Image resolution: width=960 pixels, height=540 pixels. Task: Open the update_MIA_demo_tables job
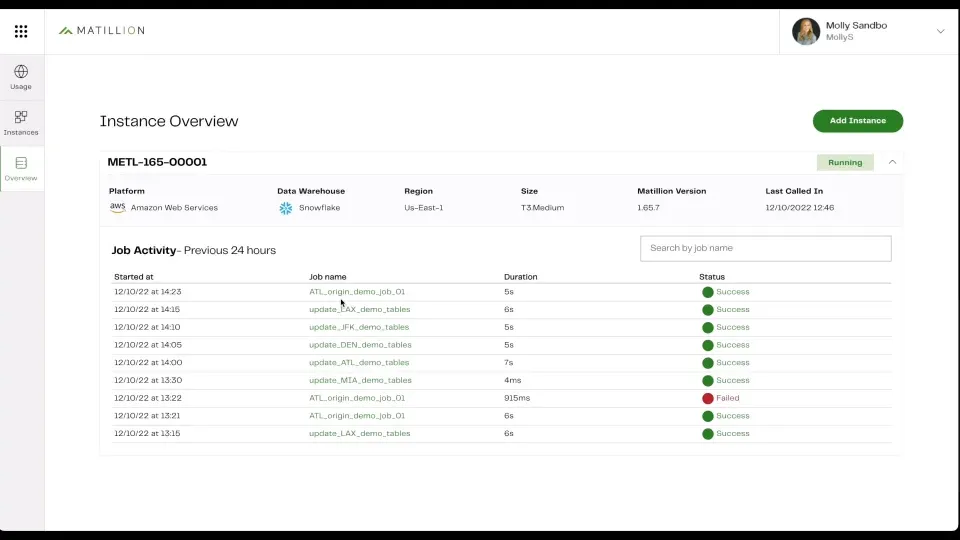pos(360,380)
